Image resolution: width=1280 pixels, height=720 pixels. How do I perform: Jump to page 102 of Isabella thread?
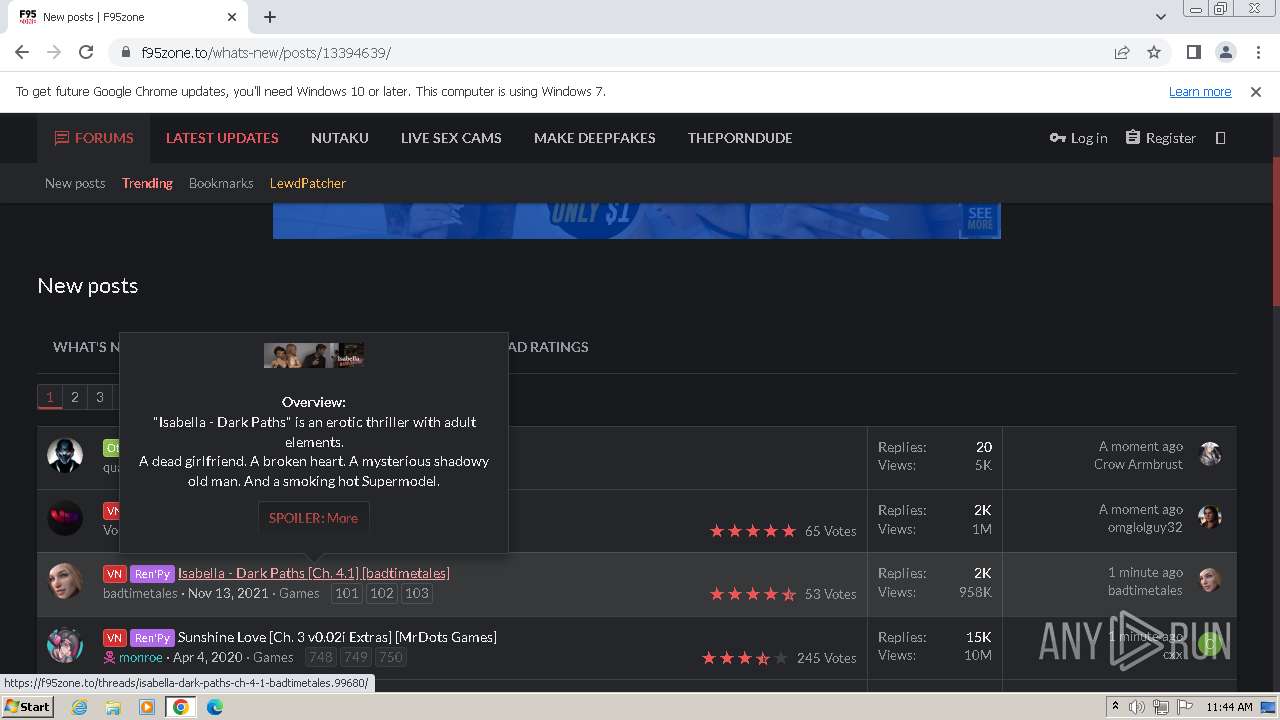pyautogui.click(x=382, y=593)
